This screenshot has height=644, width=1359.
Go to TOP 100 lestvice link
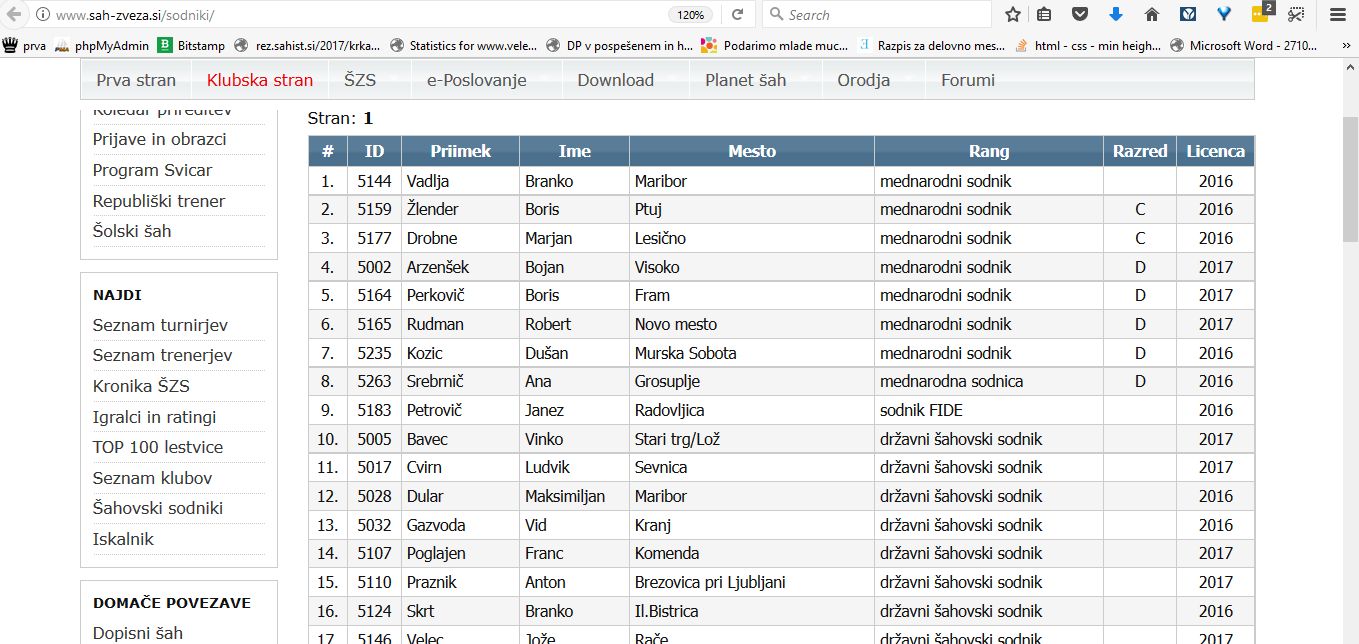158,447
